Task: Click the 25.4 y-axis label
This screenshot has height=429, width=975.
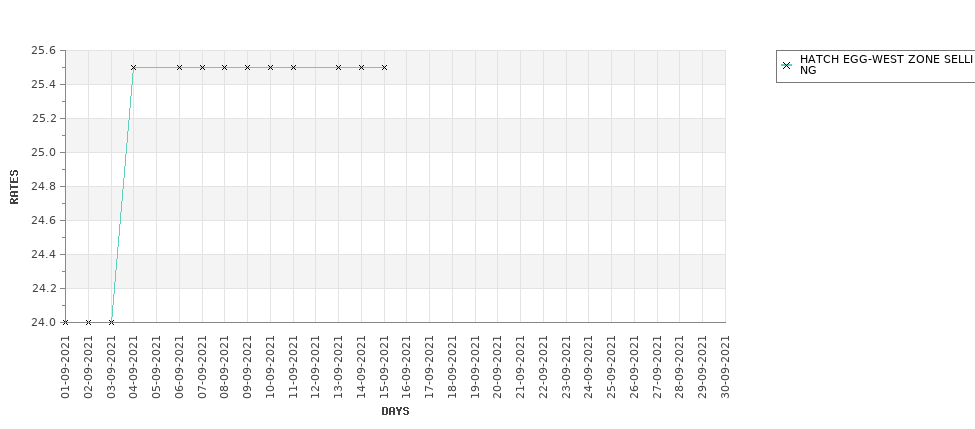Action: pos(44,84)
